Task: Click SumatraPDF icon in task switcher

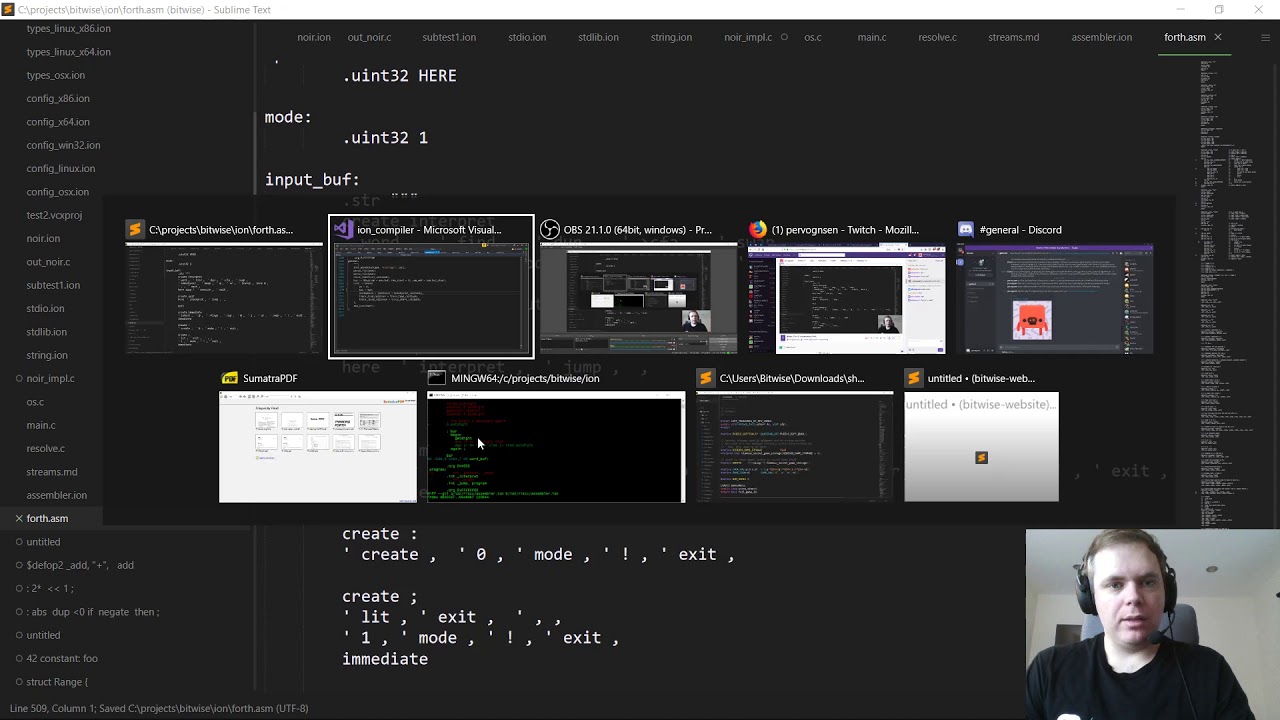Action: pyautogui.click(x=229, y=378)
